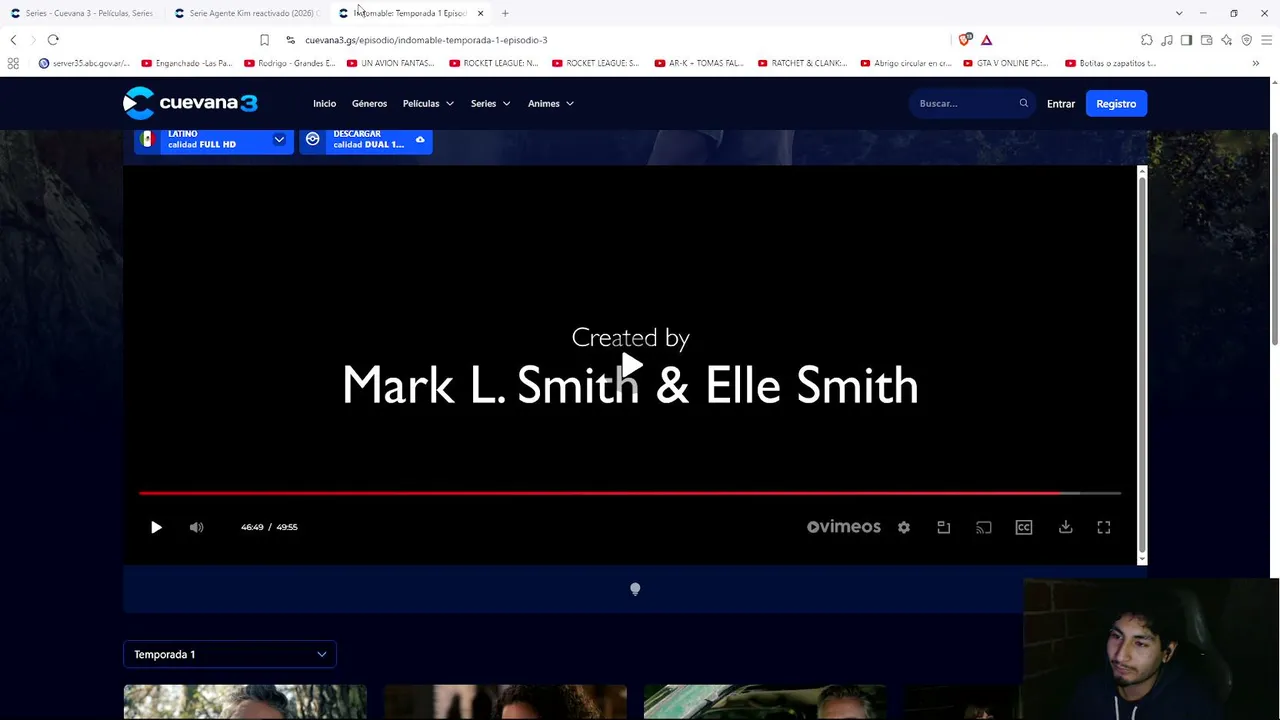Click the search magnifier icon
This screenshot has height=720, width=1280.
point(1023,103)
